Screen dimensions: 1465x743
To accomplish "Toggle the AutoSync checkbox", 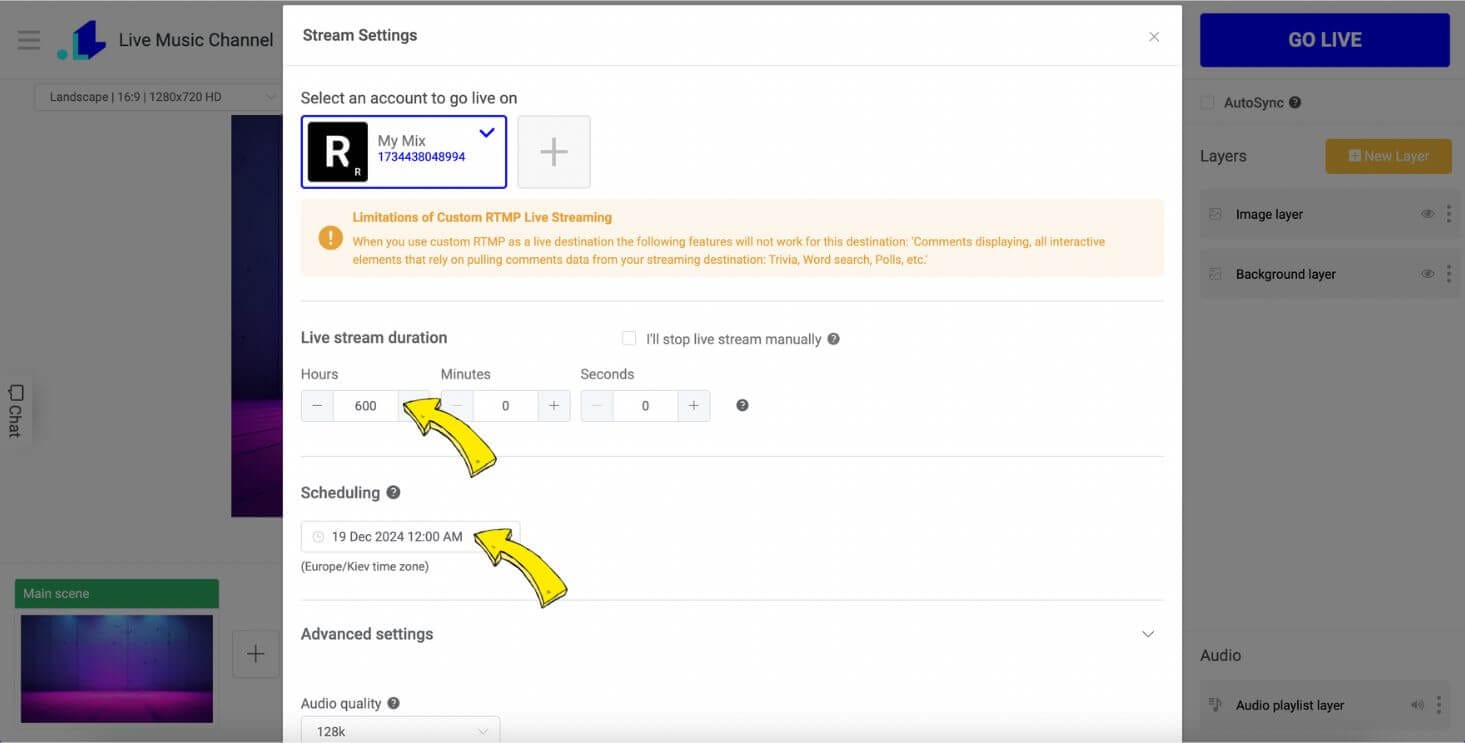I will coord(1207,102).
